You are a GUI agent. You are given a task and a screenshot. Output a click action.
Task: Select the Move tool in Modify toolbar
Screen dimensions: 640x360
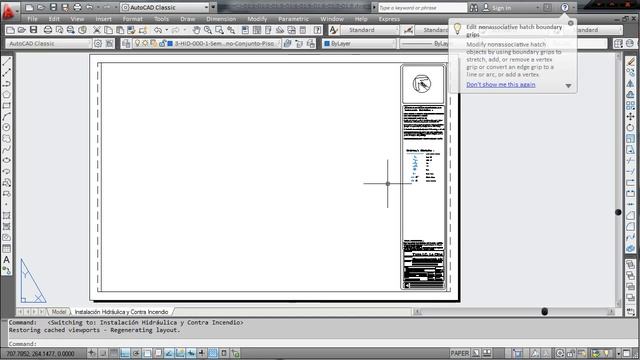click(x=631, y=117)
